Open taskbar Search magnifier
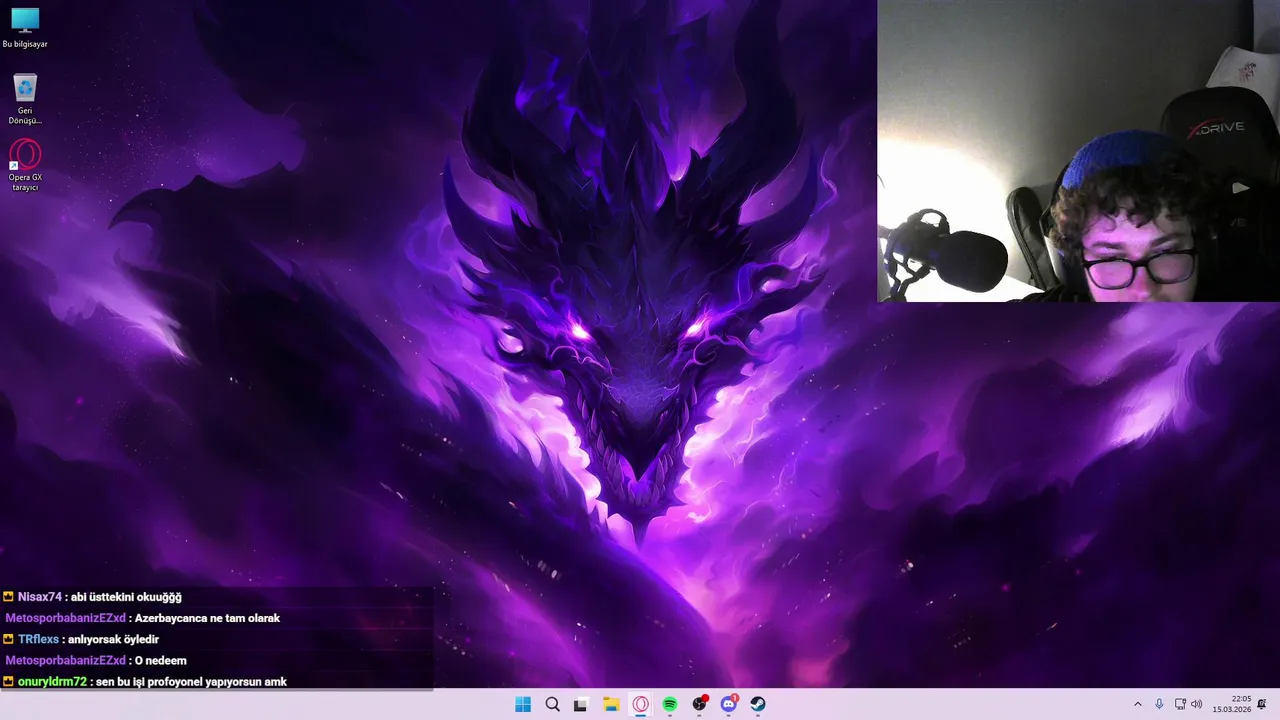The height and width of the screenshot is (720, 1280). pyautogui.click(x=552, y=704)
